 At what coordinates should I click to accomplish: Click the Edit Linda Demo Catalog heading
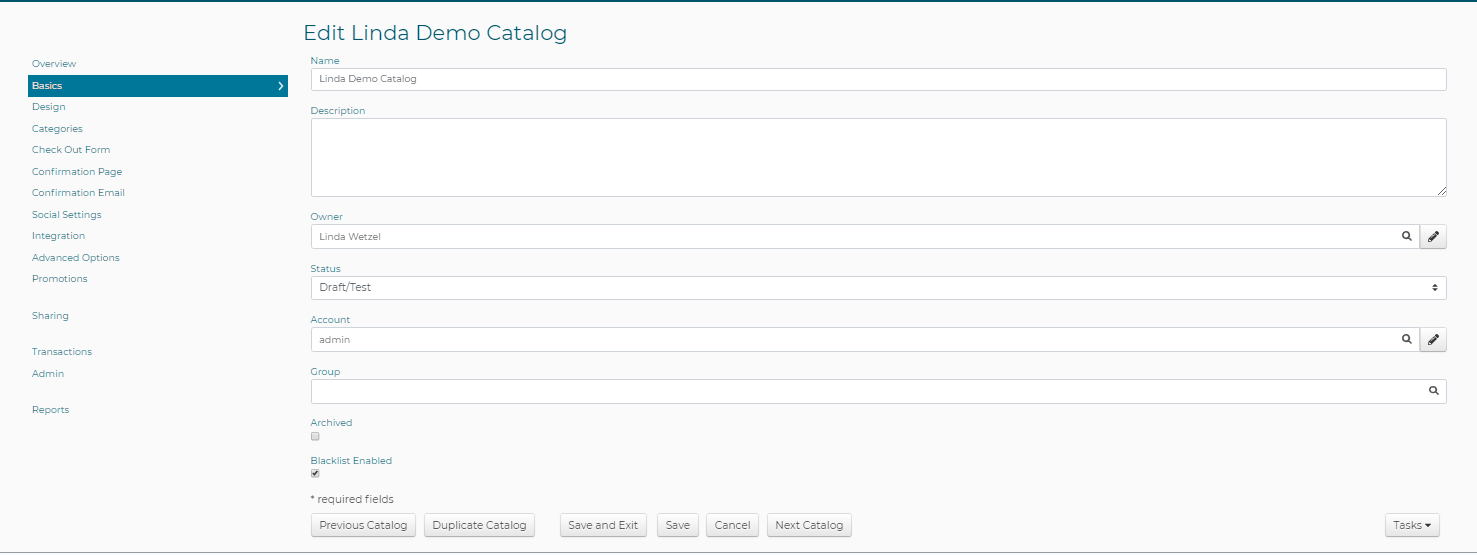coord(435,33)
